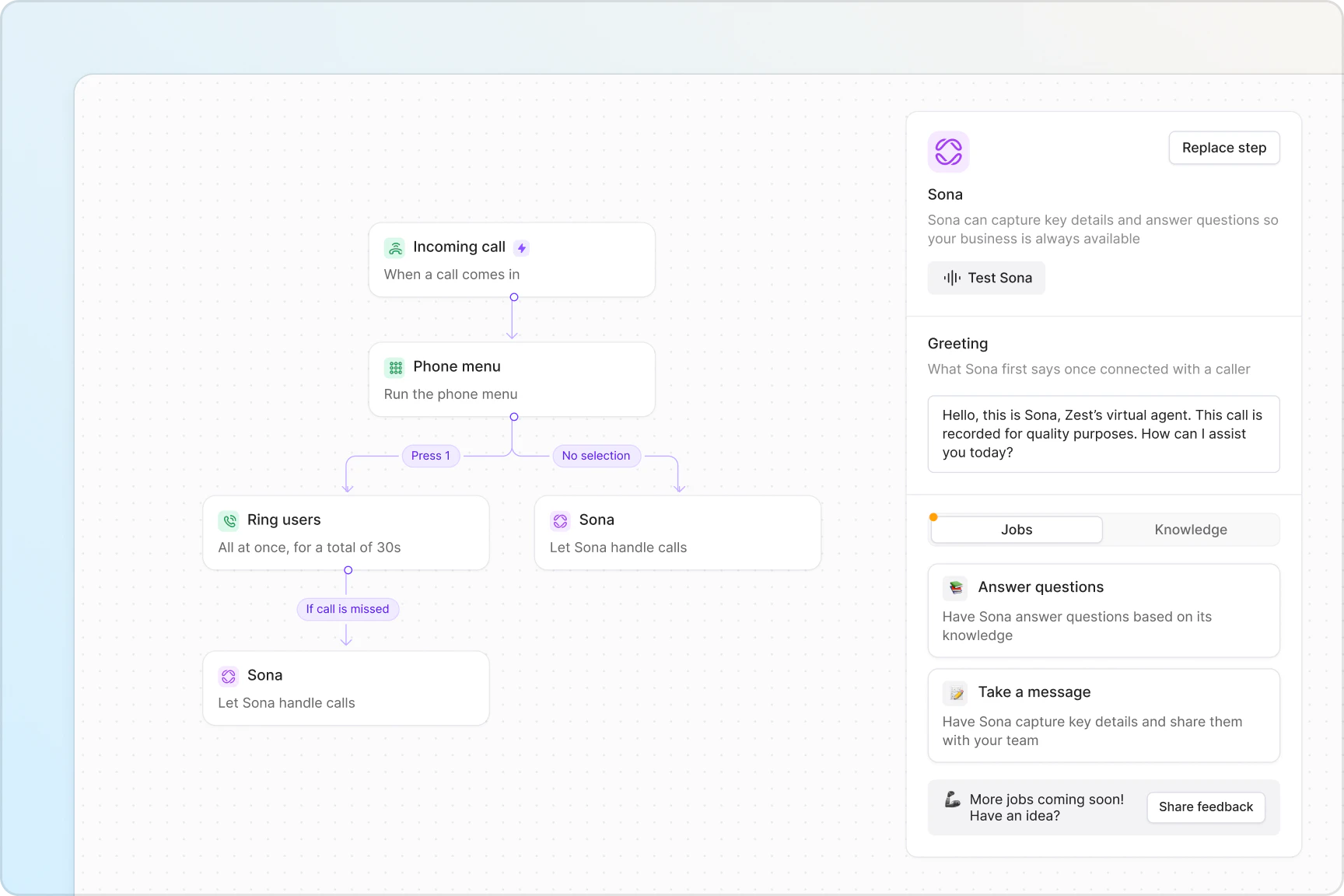Screen dimensions: 1344x896
Task: Click the Press 1 branch label
Action: pyautogui.click(x=430, y=456)
